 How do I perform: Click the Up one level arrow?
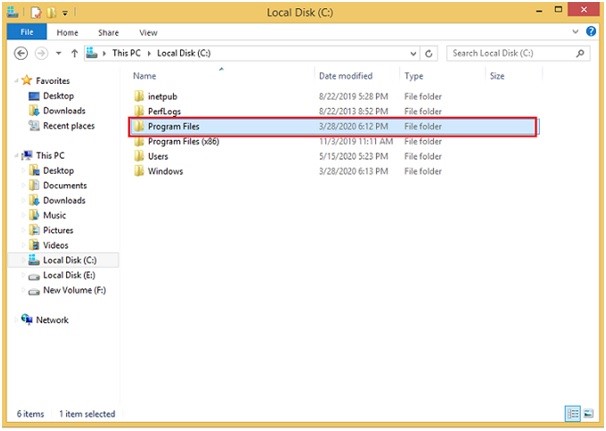point(74,53)
